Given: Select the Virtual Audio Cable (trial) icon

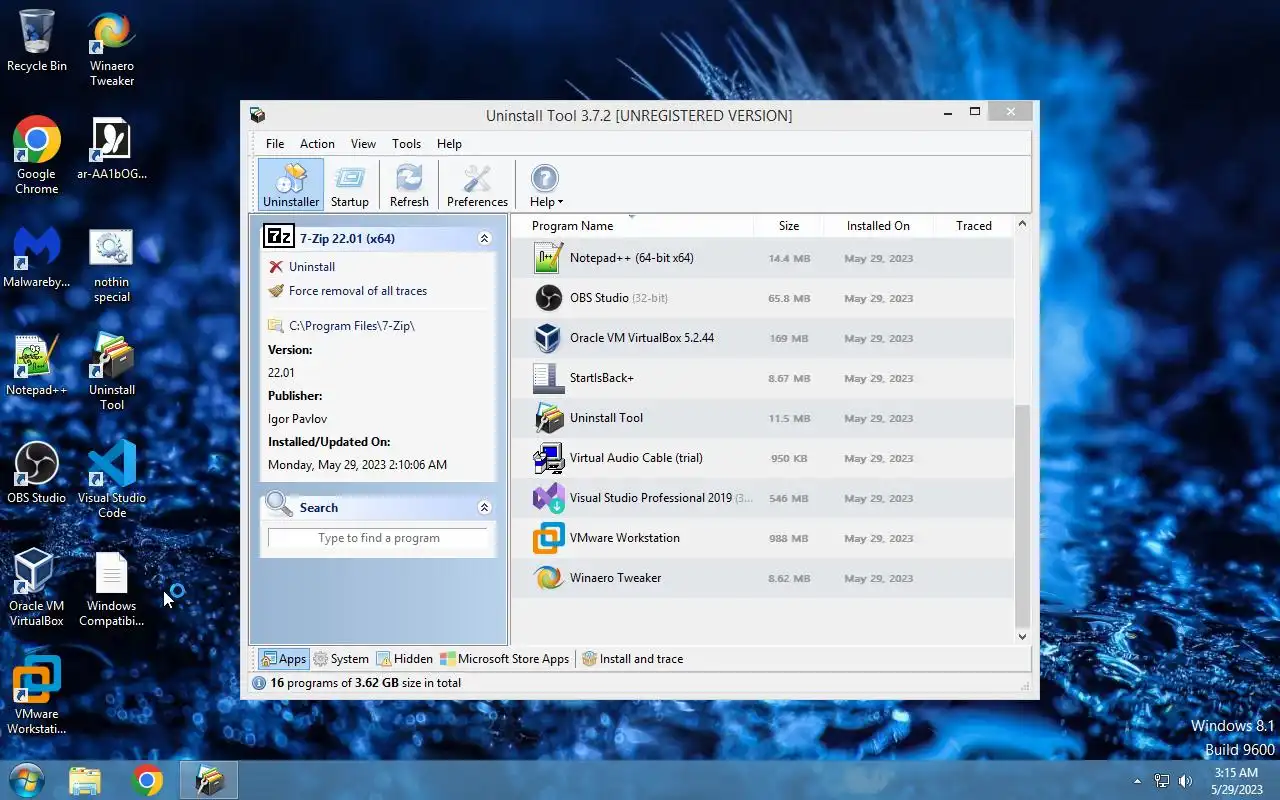Looking at the screenshot, I should 548,458.
